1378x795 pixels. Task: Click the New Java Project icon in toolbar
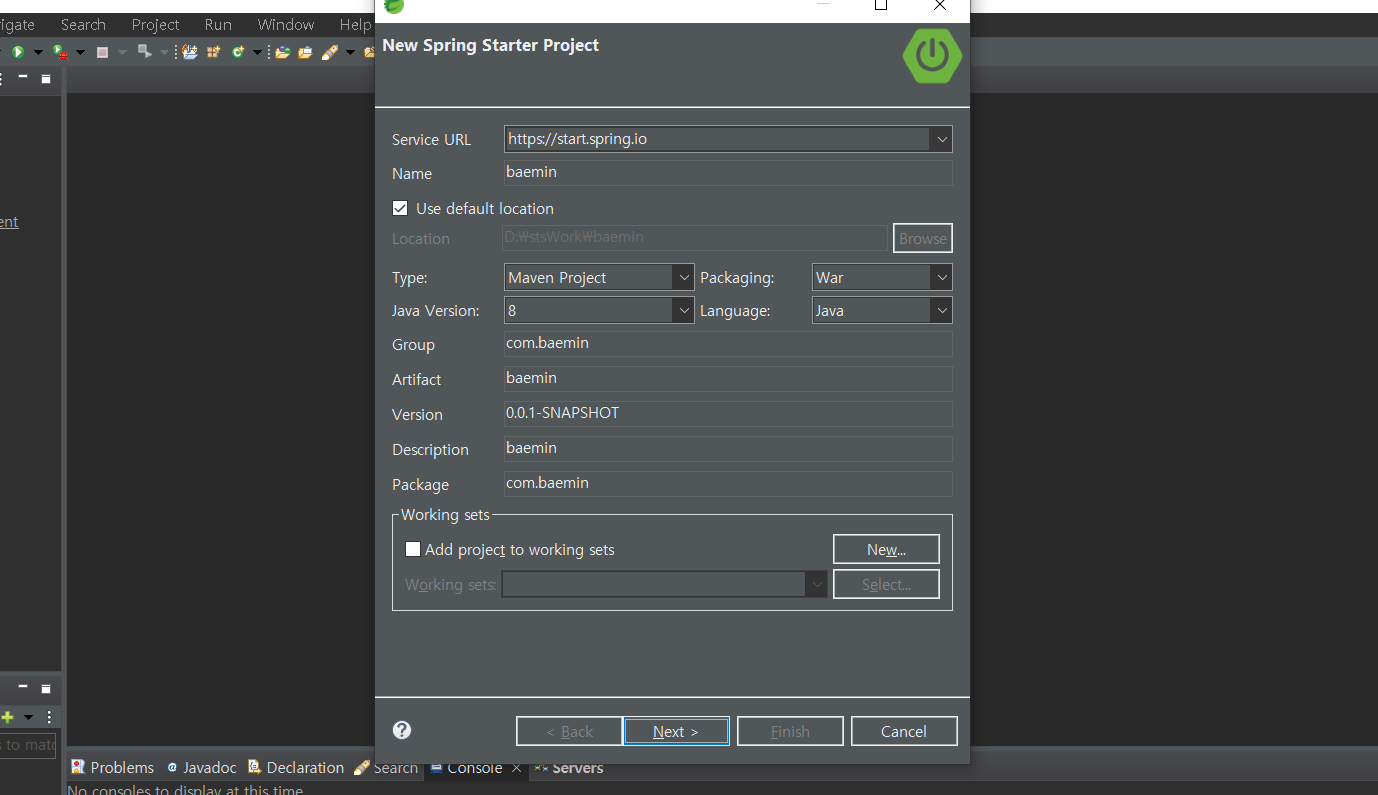click(x=190, y=52)
